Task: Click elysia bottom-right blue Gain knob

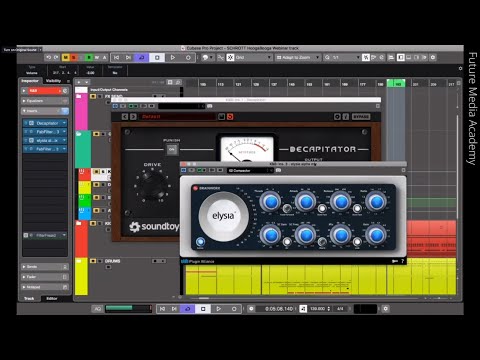Action: pyautogui.click(x=376, y=235)
